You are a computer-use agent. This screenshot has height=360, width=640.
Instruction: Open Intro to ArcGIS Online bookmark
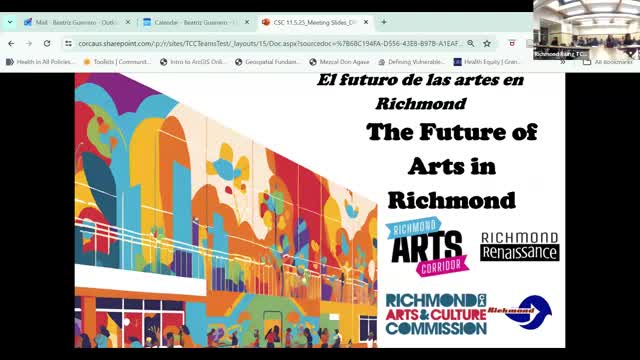coord(193,62)
